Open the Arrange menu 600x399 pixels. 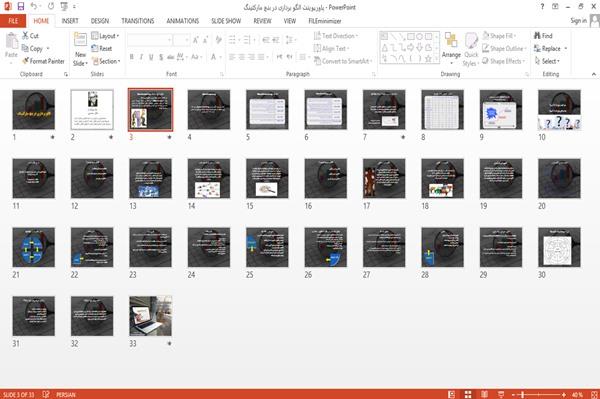click(x=451, y=49)
